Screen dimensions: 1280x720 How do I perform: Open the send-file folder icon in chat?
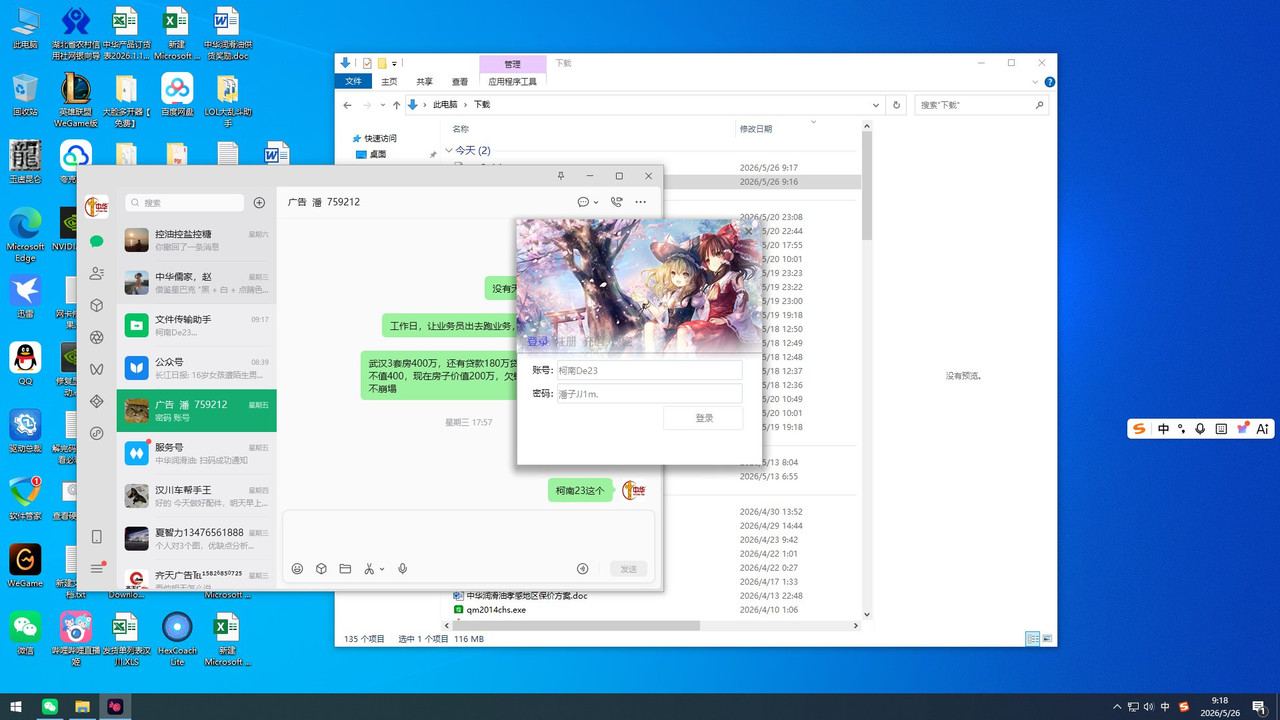pyautogui.click(x=345, y=569)
